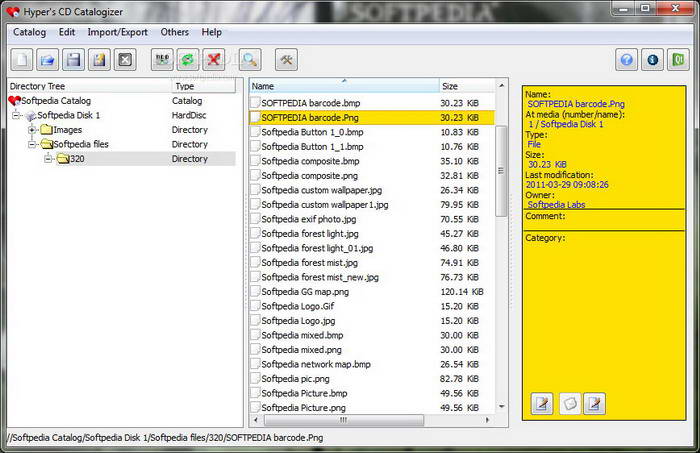This screenshot has height=453, width=700.
Task: Click the folder icon next to 320
Action: (x=63, y=159)
